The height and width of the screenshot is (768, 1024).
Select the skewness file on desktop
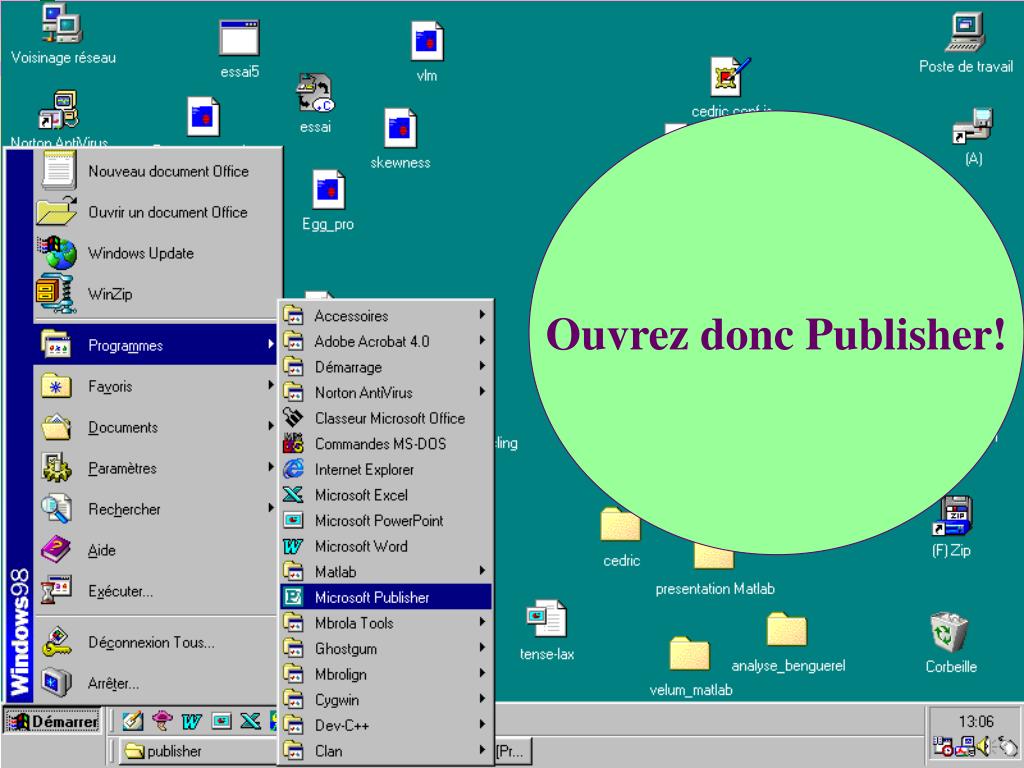pos(400,139)
